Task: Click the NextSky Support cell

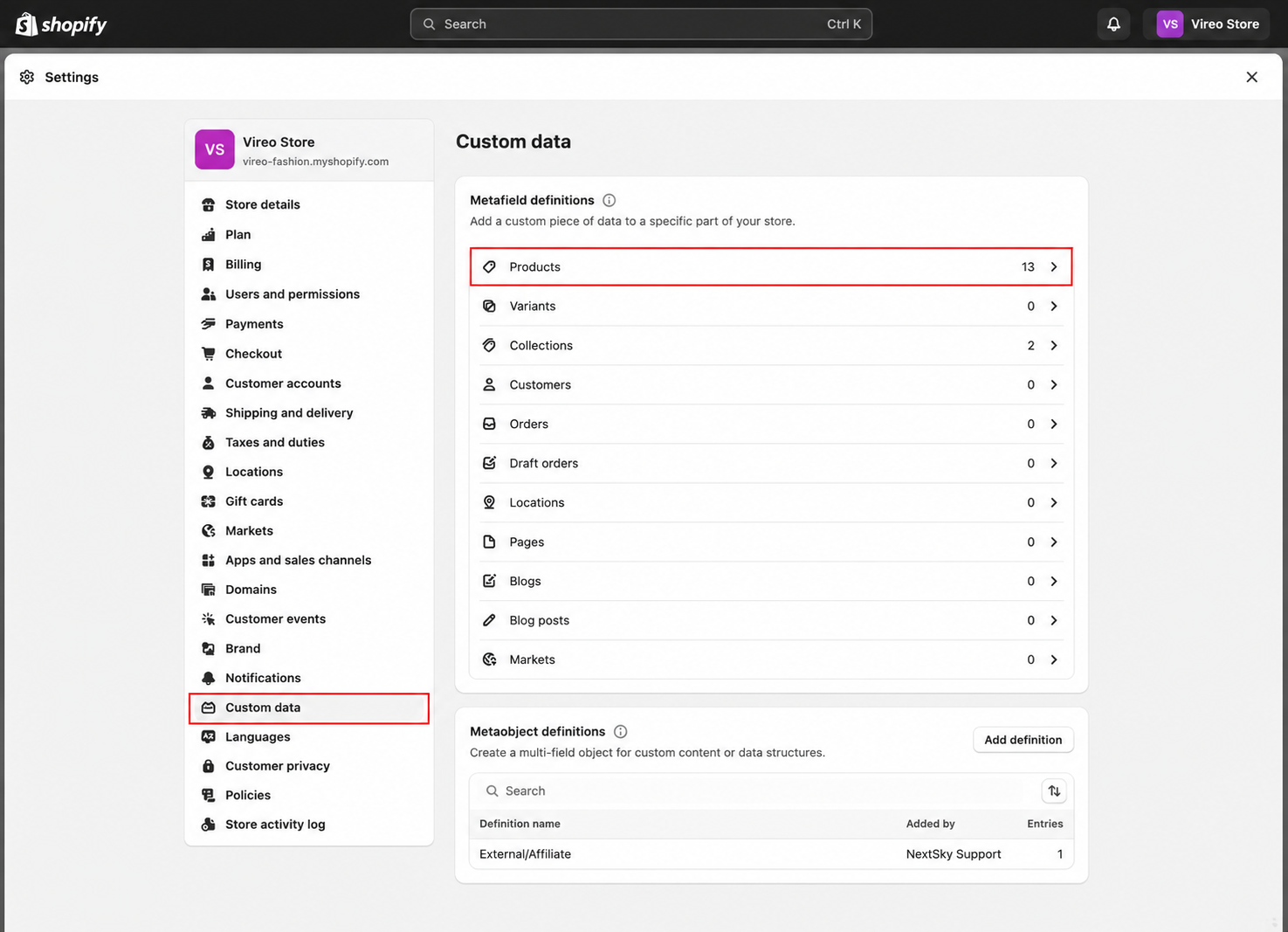Action: [954, 854]
